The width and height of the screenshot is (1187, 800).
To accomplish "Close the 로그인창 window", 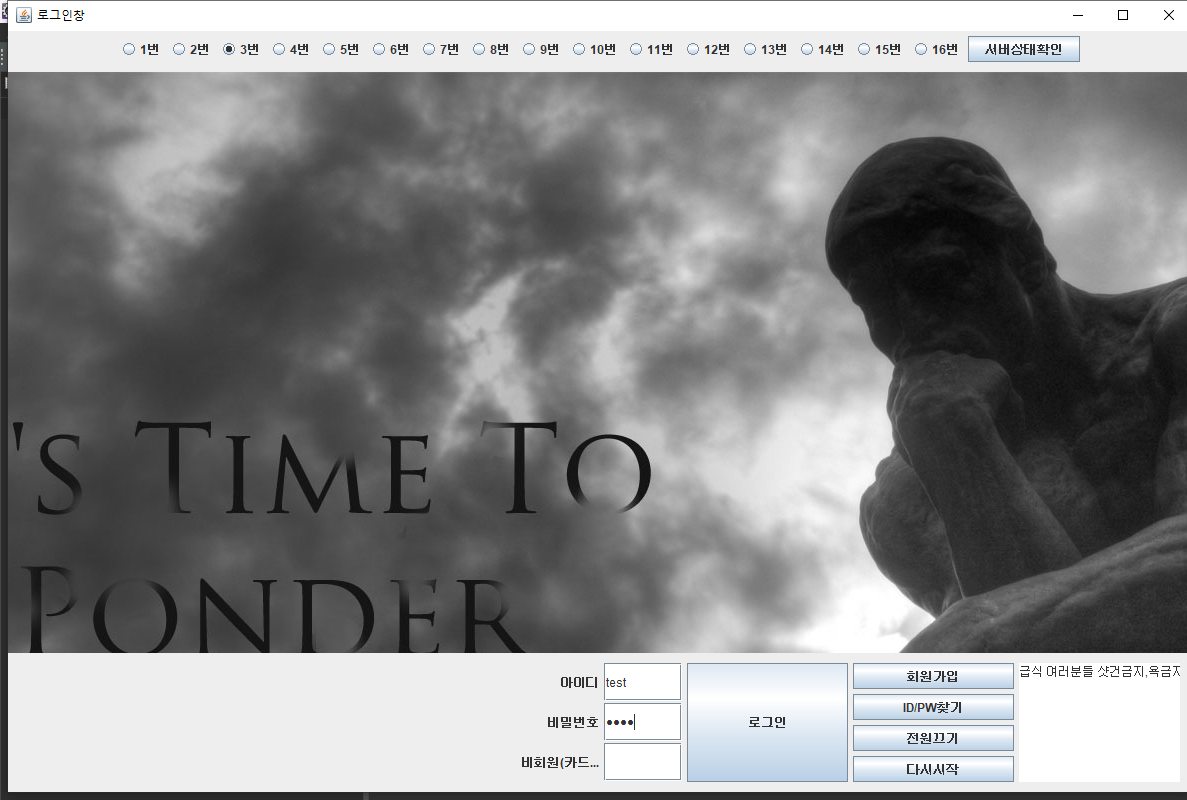I will pyautogui.click(x=1168, y=15).
